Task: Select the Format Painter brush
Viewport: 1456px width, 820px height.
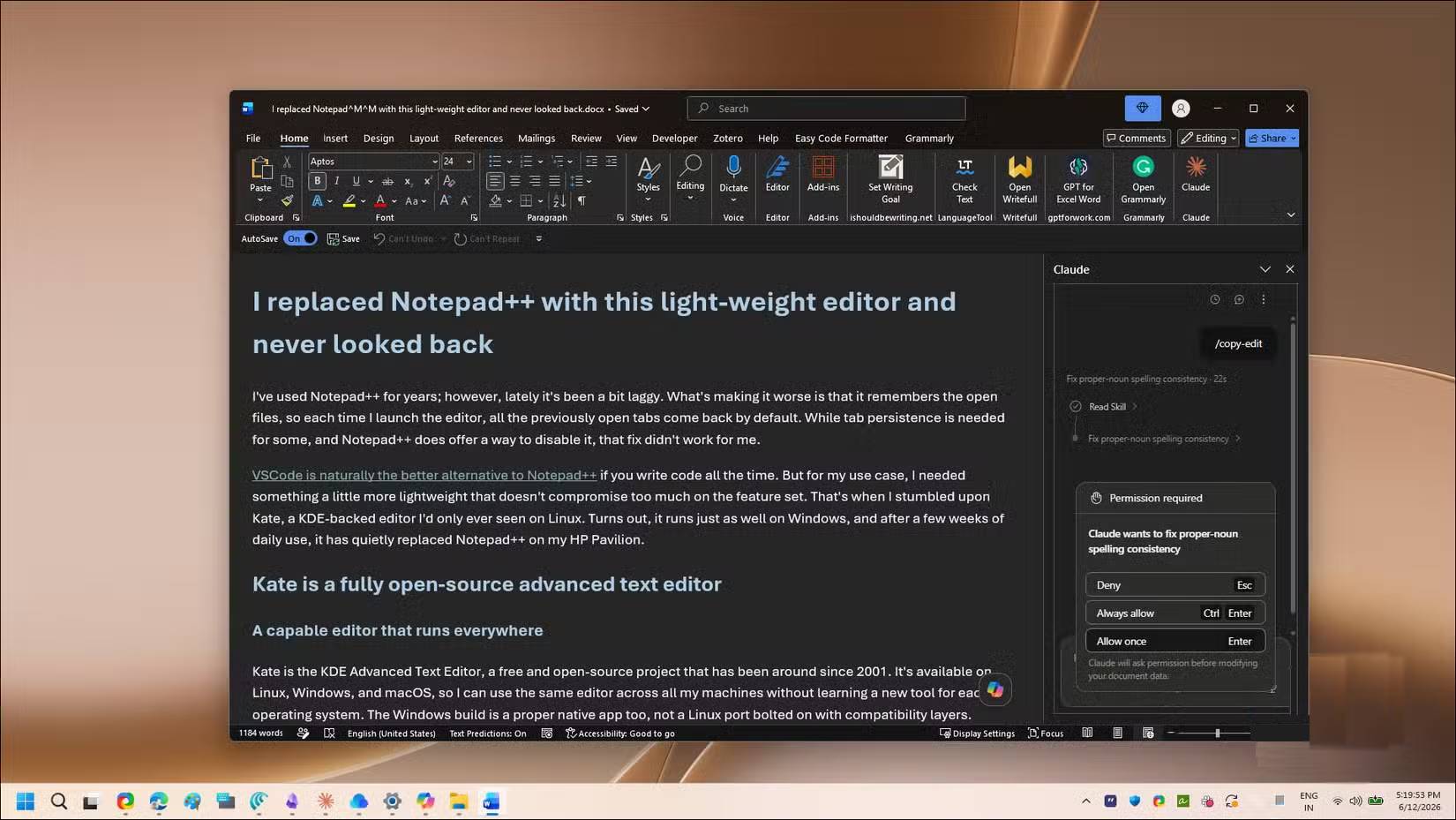Action: tap(287, 200)
